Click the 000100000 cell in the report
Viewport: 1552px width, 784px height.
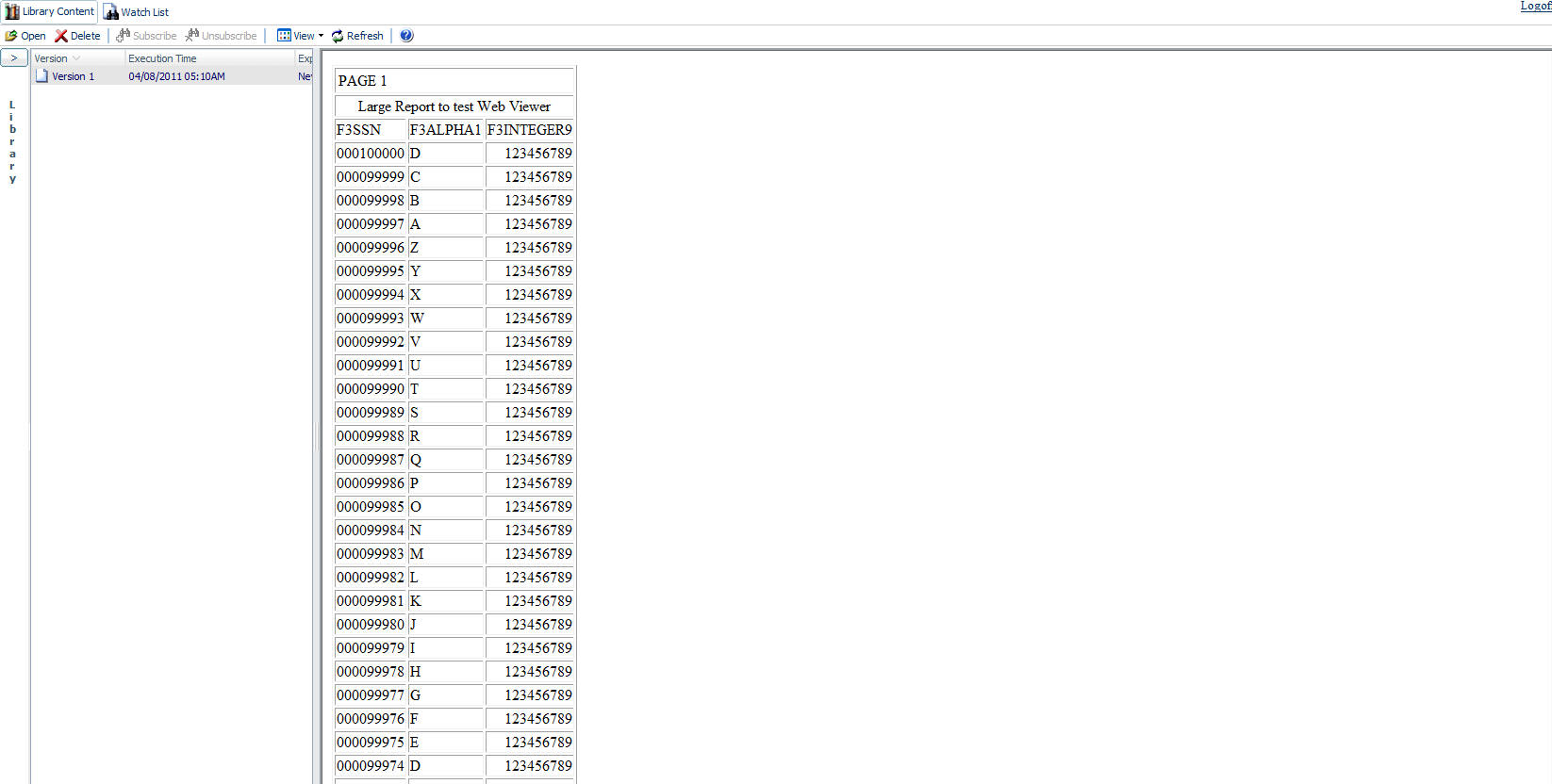(x=371, y=154)
